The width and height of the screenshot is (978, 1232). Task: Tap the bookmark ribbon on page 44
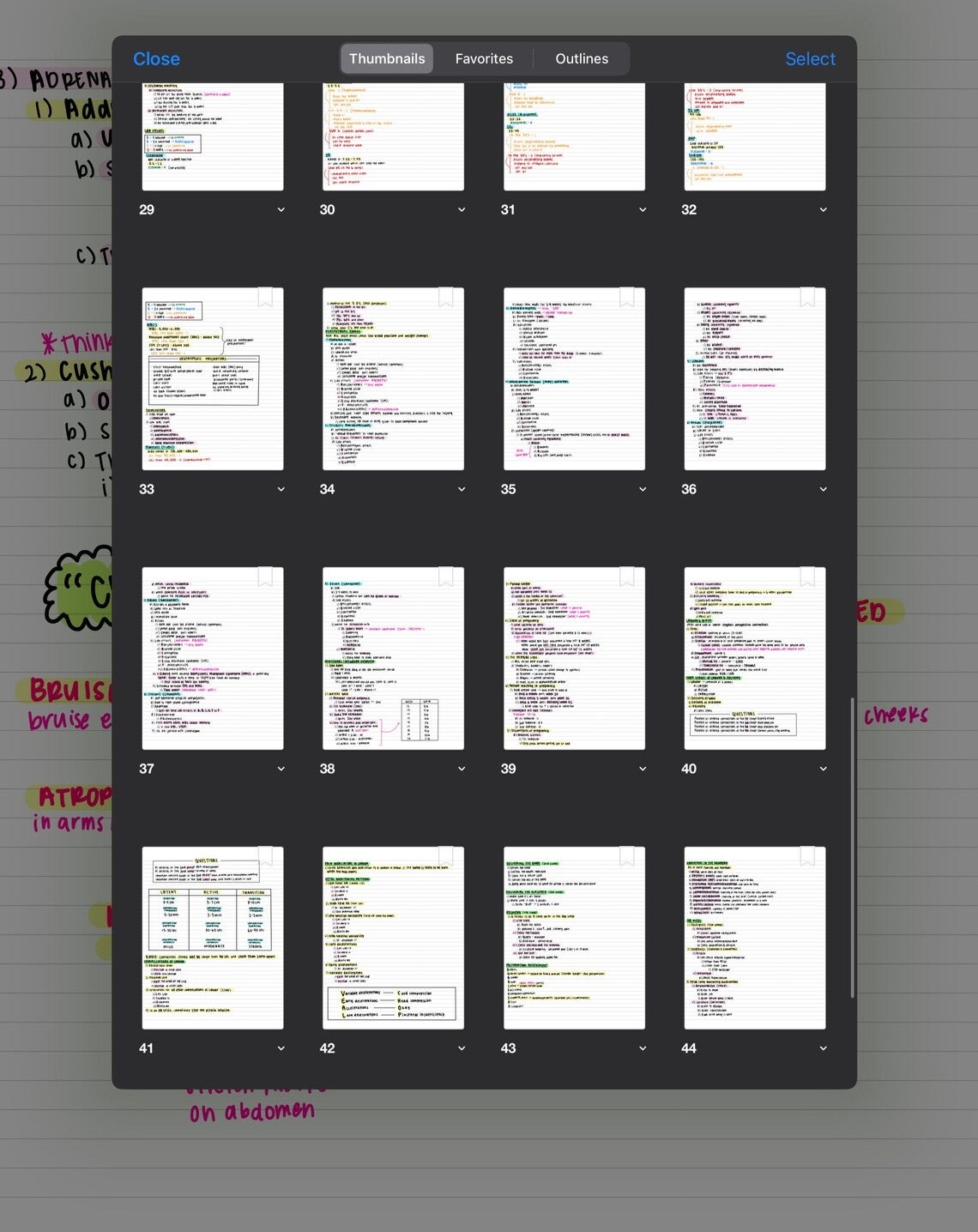(807, 857)
